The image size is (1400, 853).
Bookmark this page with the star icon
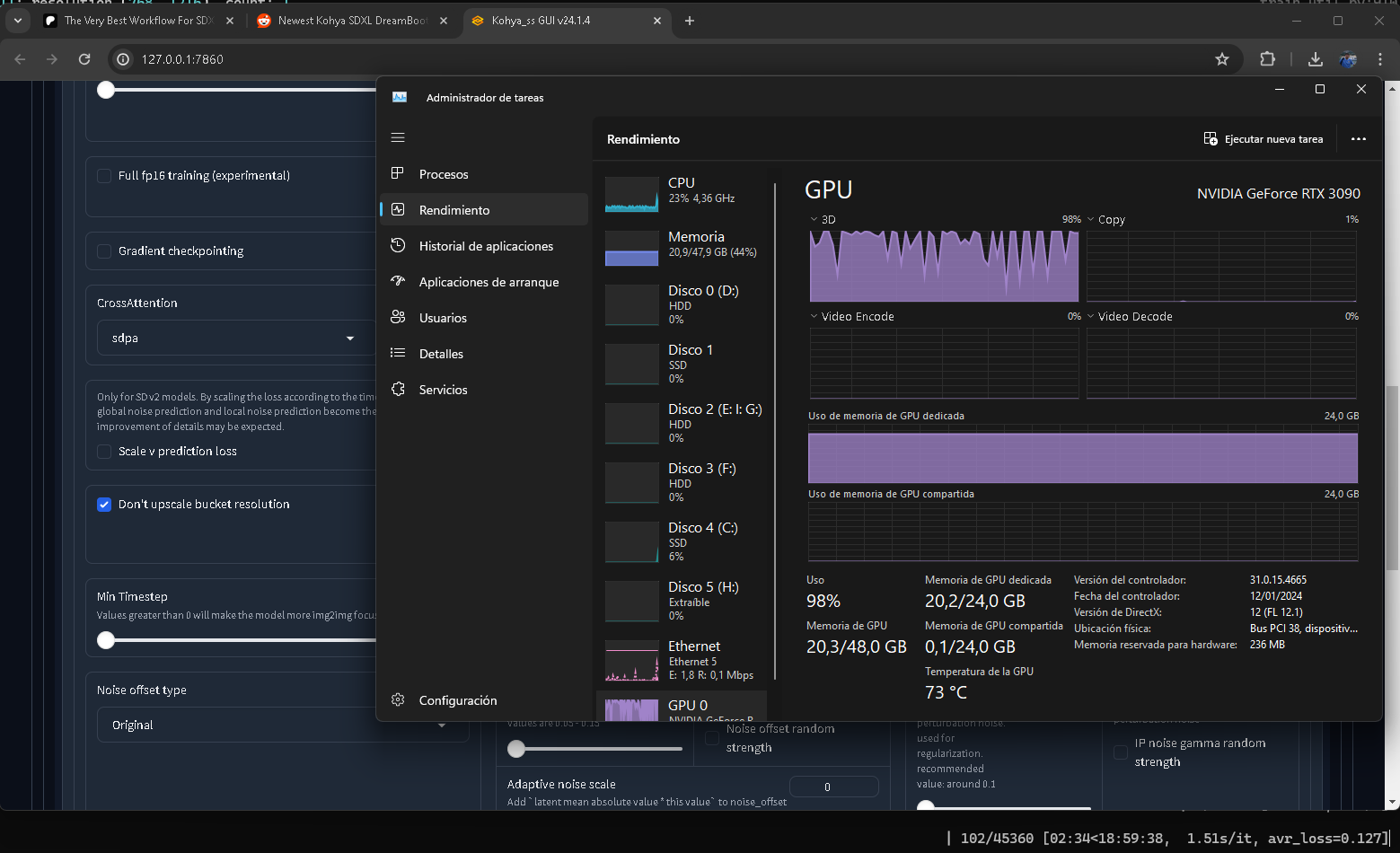tap(1221, 59)
